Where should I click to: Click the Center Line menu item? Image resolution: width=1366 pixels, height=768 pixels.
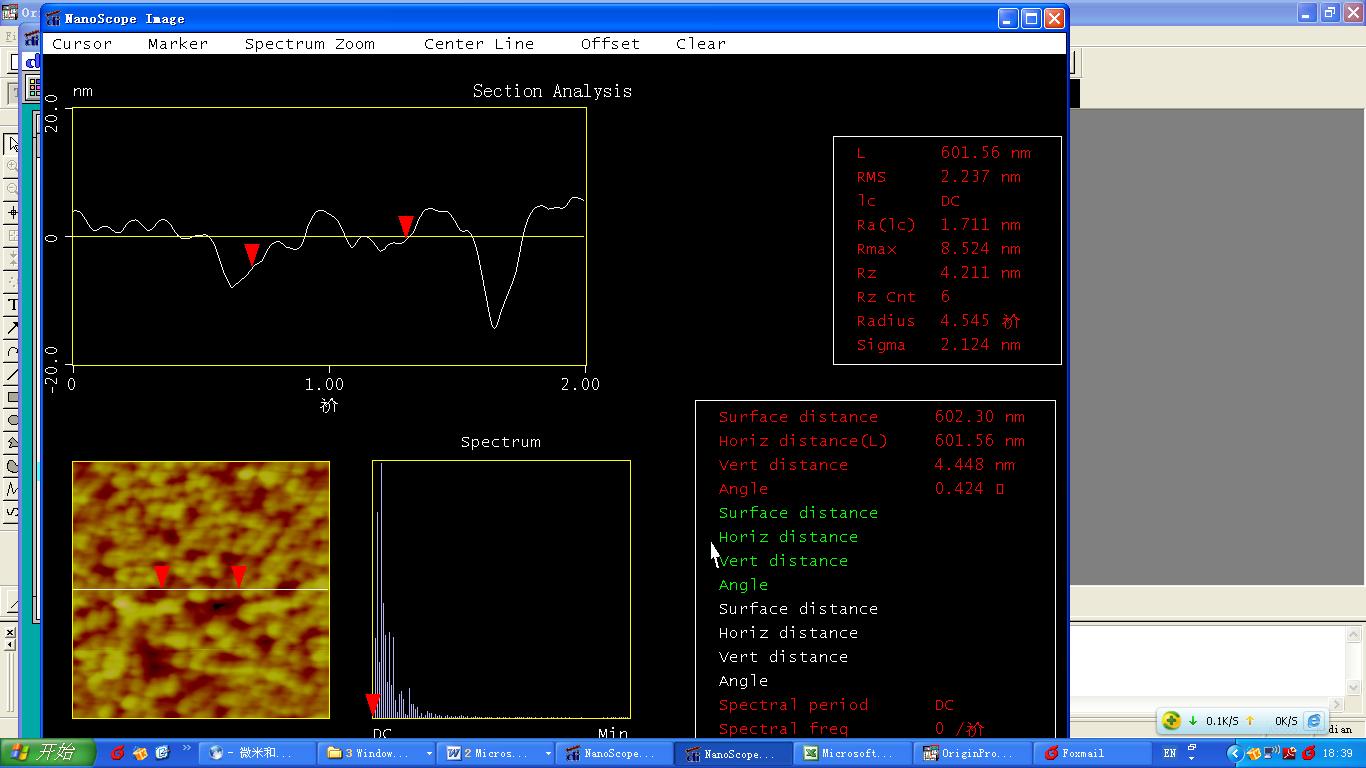tap(478, 44)
